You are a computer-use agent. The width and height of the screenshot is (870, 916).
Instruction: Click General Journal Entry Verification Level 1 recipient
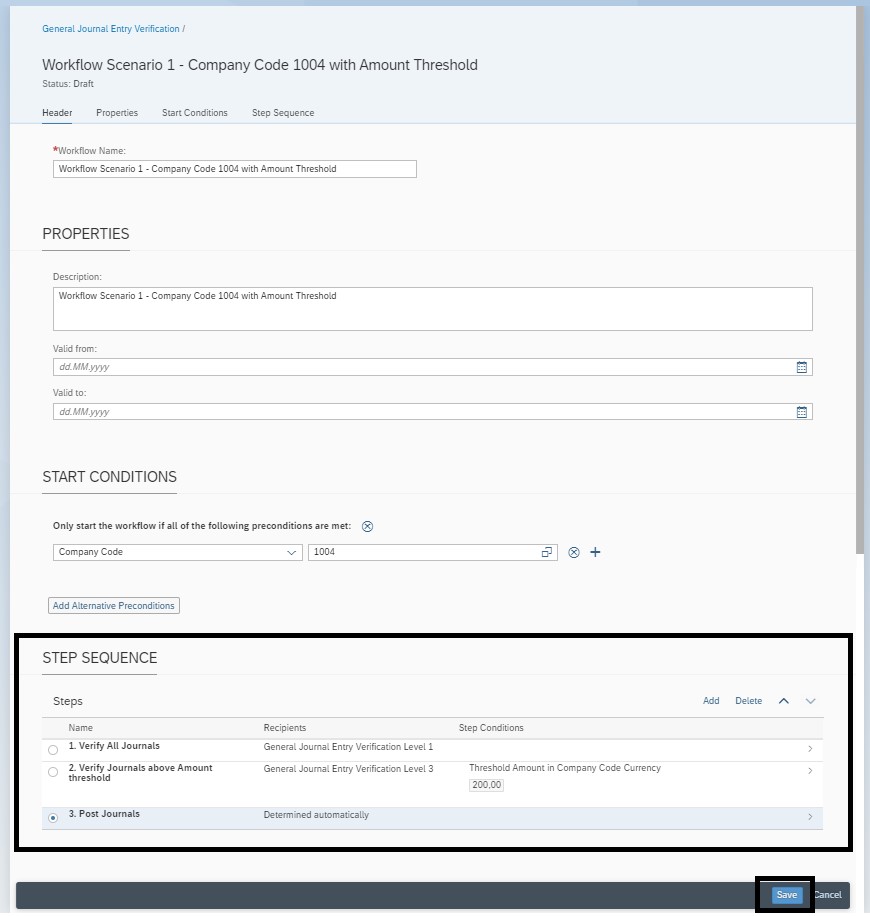348,747
